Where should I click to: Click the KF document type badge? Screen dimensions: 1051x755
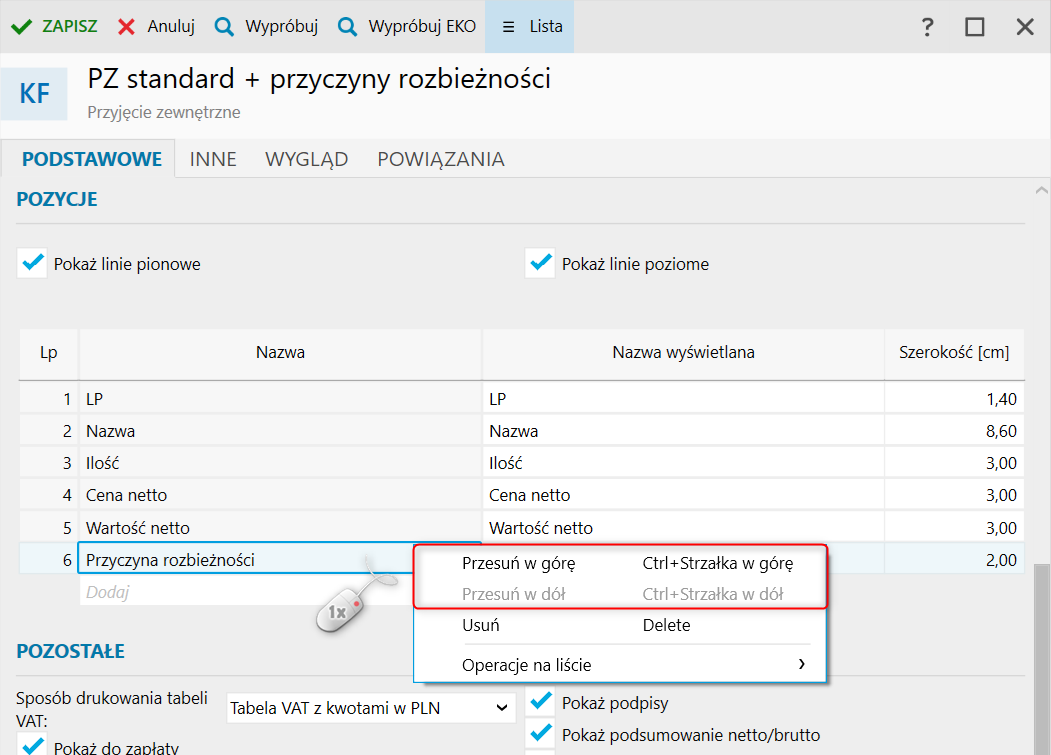coord(34,94)
